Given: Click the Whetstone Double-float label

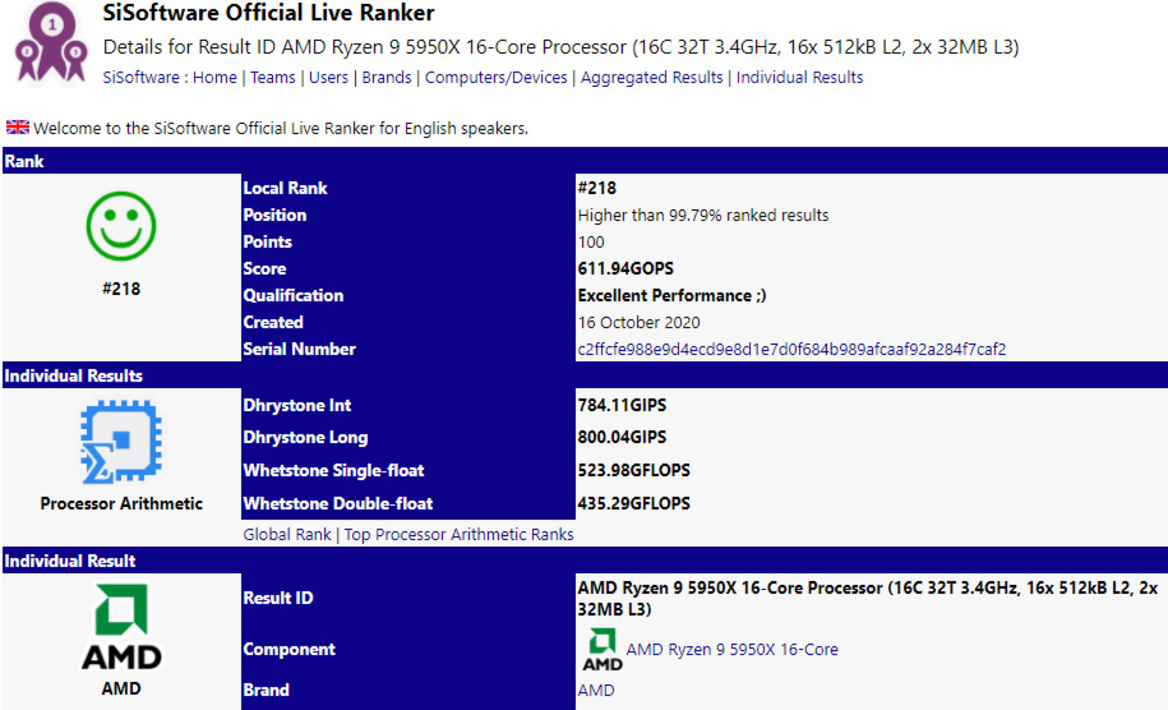Looking at the screenshot, I should click(338, 504).
